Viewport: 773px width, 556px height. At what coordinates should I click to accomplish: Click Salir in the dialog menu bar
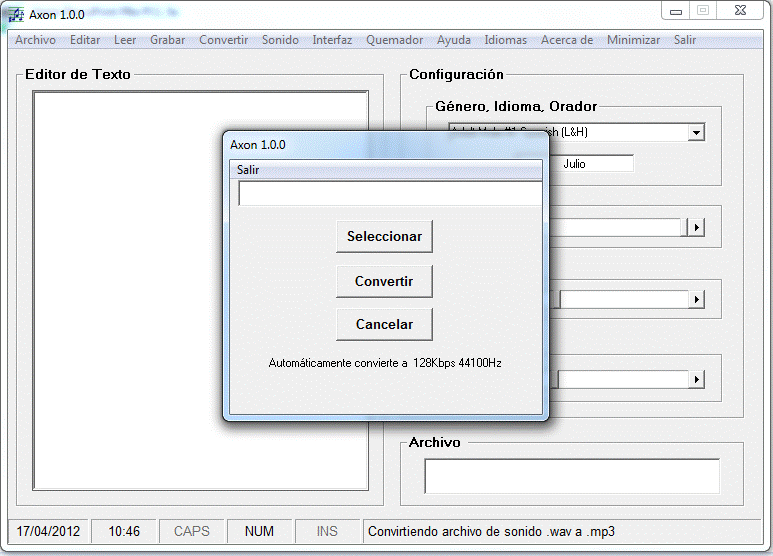tap(248, 170)
